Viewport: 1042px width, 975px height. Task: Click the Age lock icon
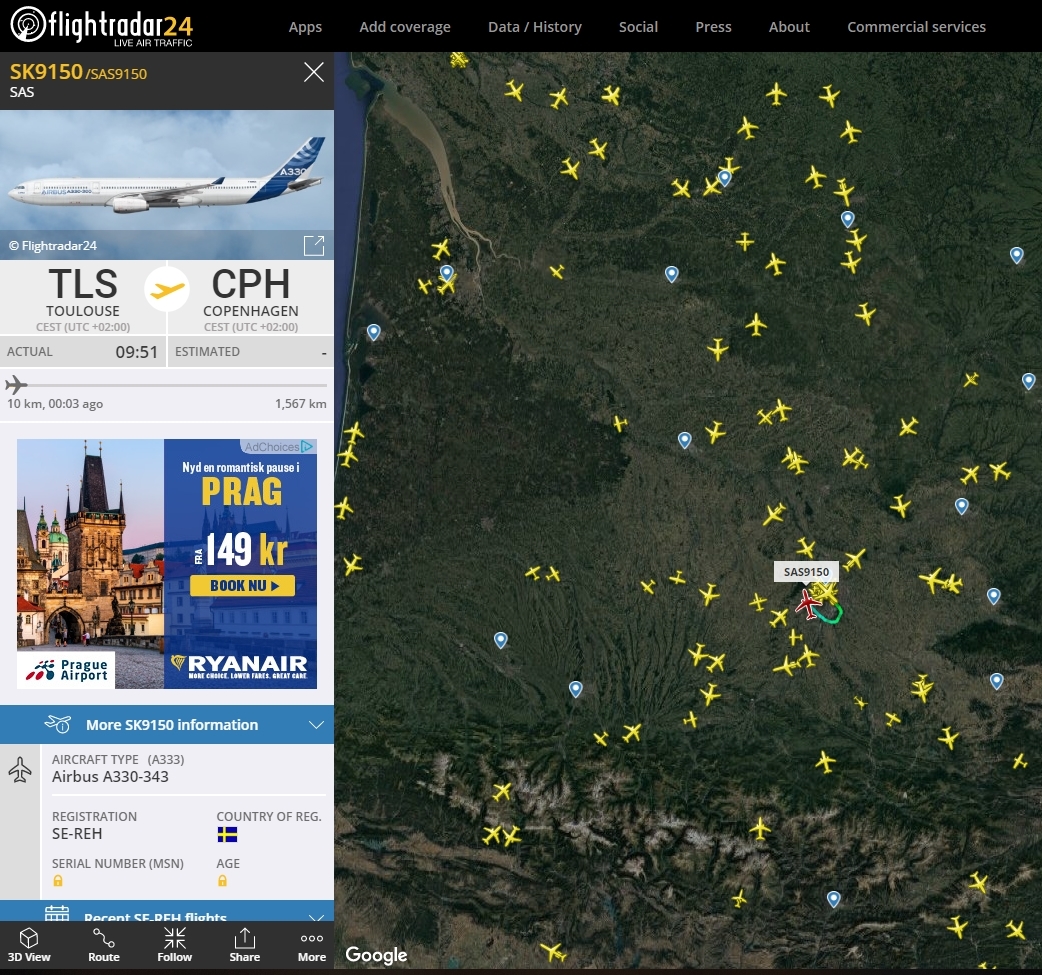(x=222, y=881)
